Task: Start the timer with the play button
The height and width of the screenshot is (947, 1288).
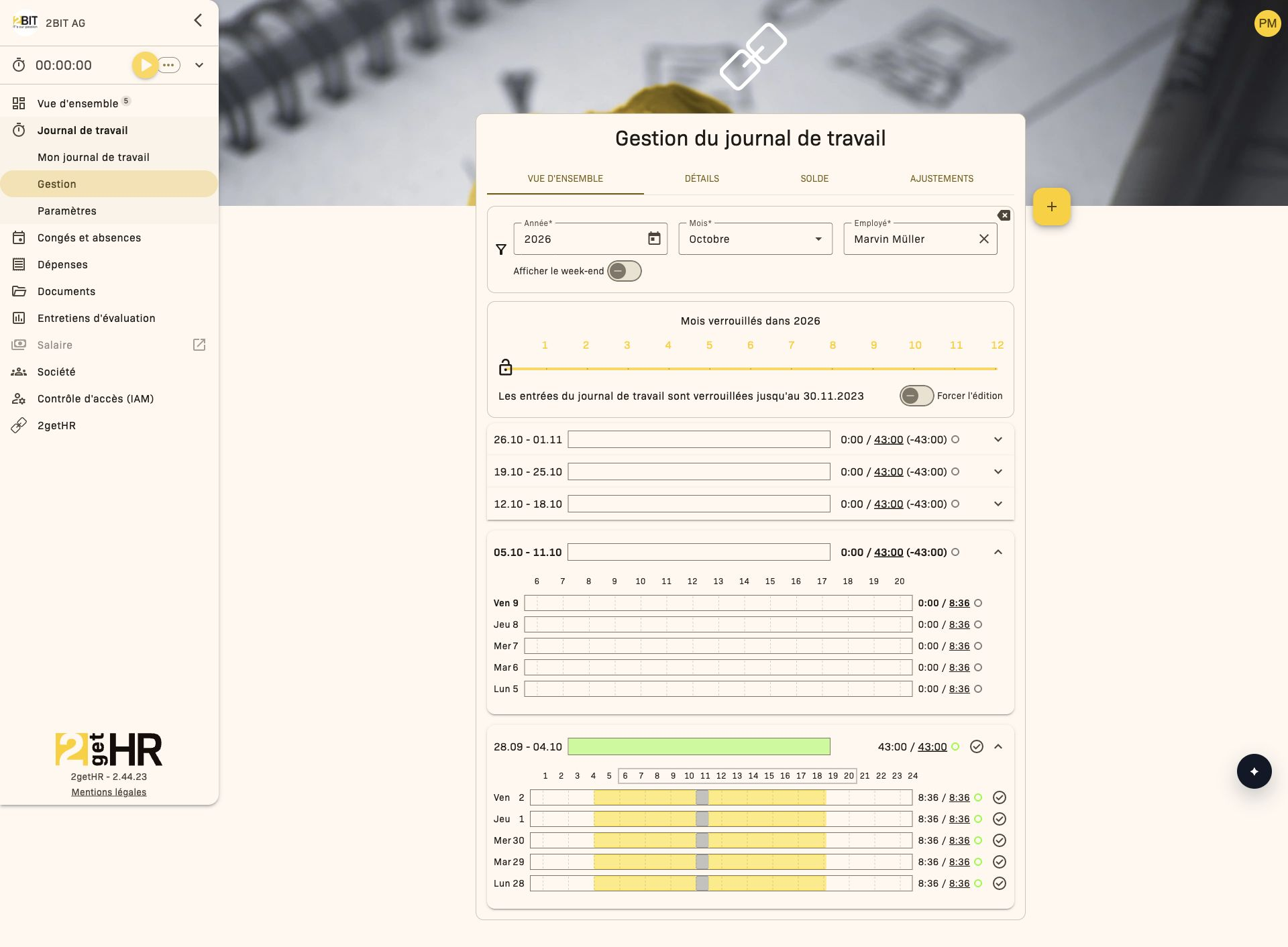Action: 145,65
